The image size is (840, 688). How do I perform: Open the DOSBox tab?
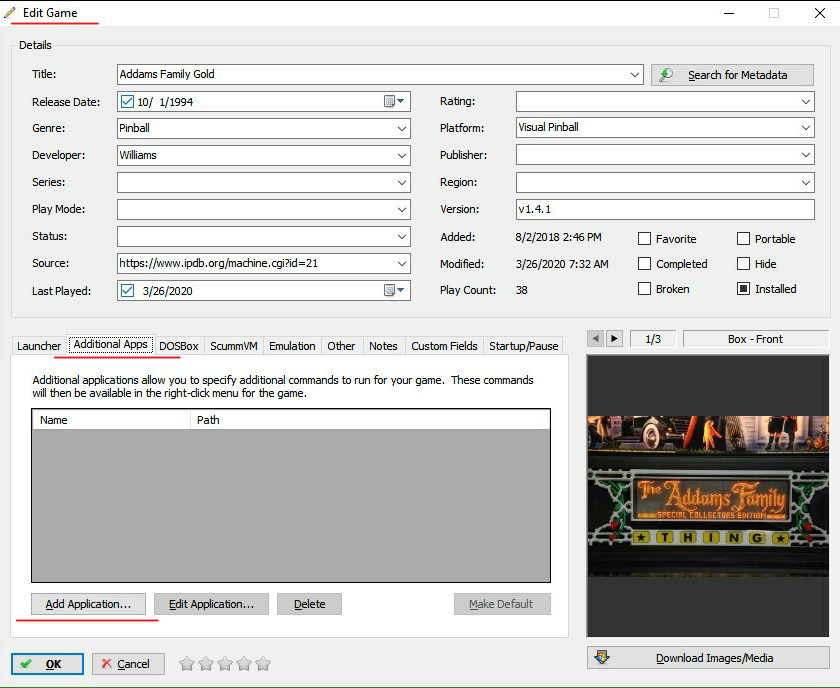[179, 346]
